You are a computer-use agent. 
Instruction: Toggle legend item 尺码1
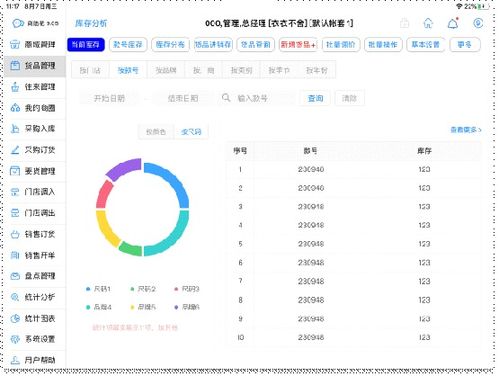[98, 289]
